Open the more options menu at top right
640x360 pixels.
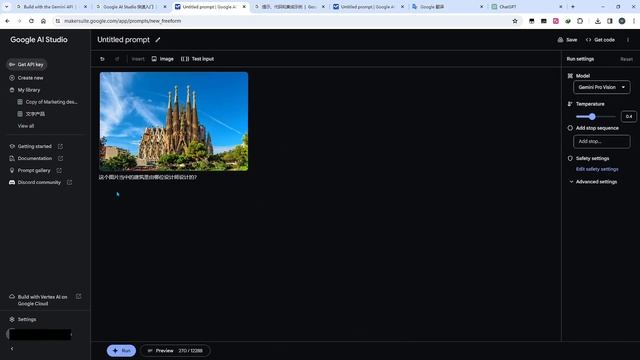tap(628, 40)
